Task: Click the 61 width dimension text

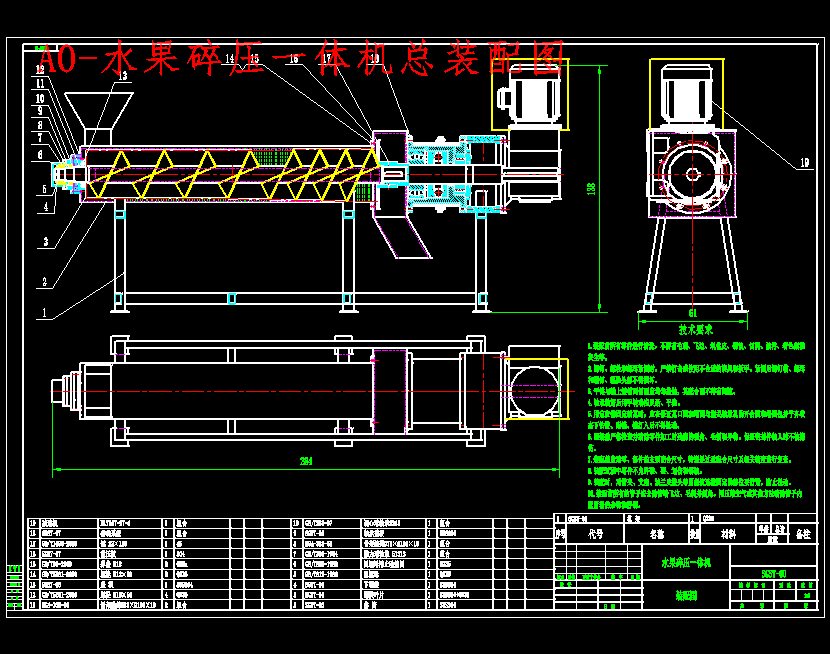Action: (693, 313)
